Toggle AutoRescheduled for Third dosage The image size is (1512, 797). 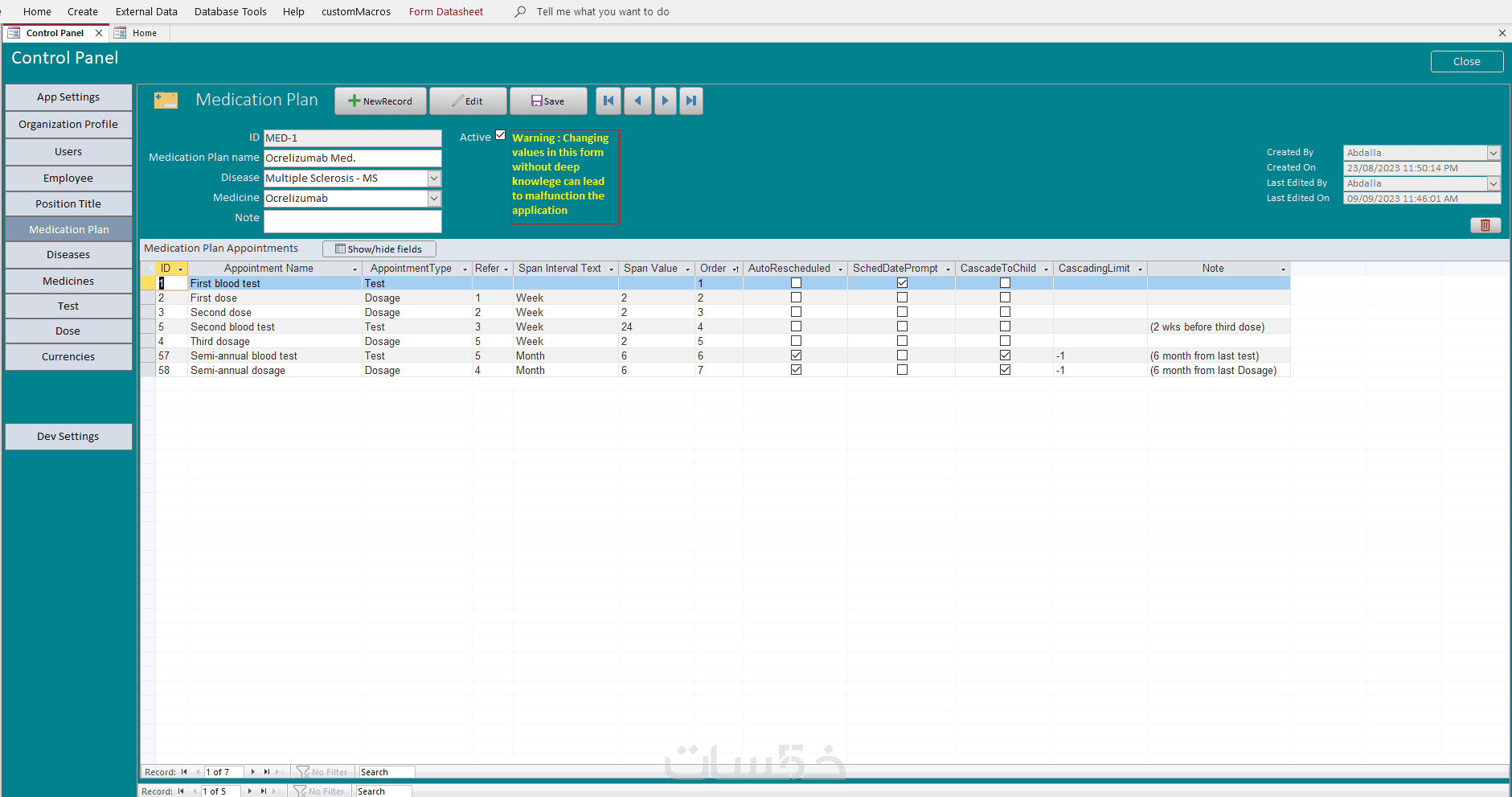point(796,341)
